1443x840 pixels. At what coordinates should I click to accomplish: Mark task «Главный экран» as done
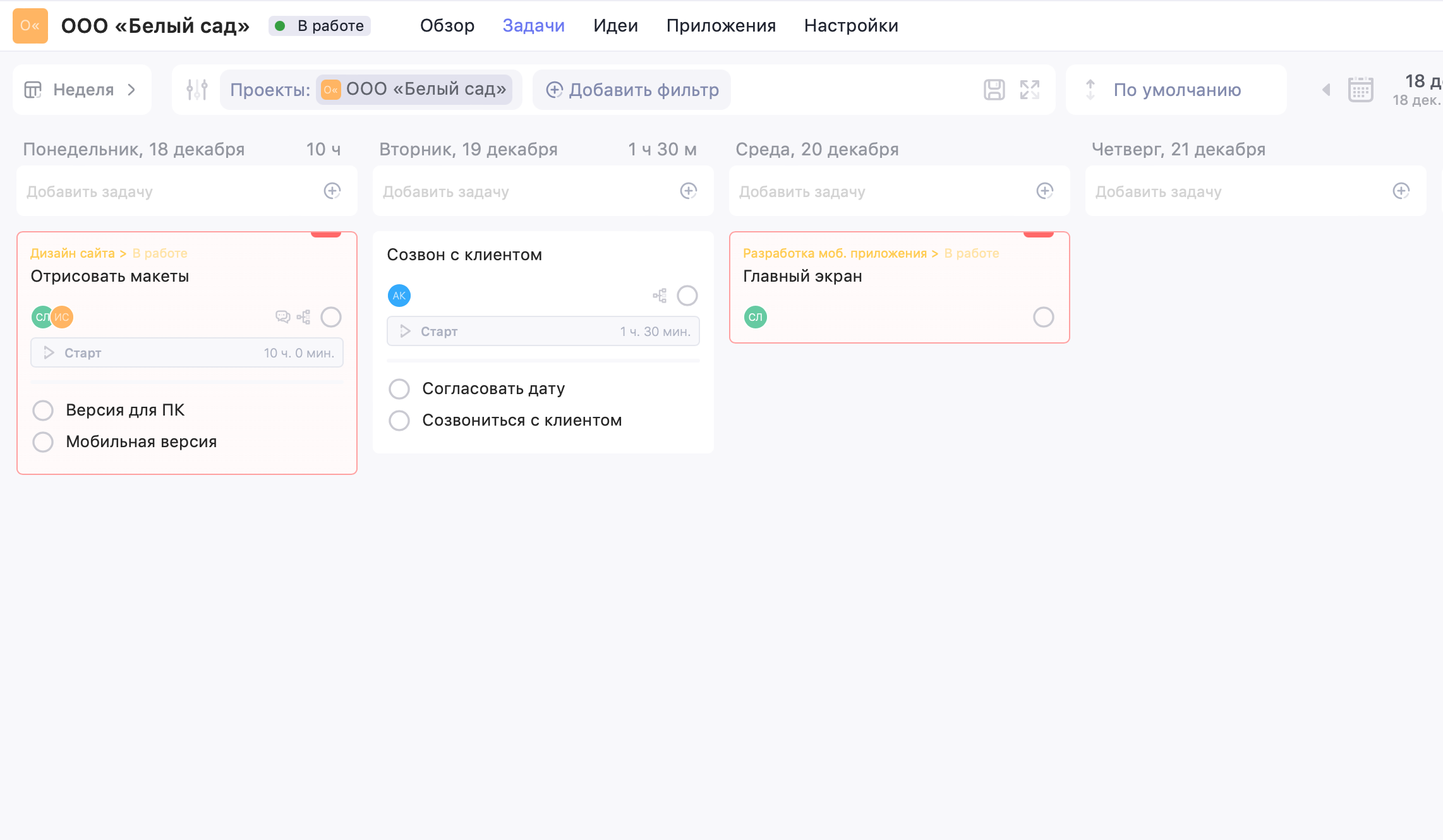pyautogui.click(x=1042, y=317)
